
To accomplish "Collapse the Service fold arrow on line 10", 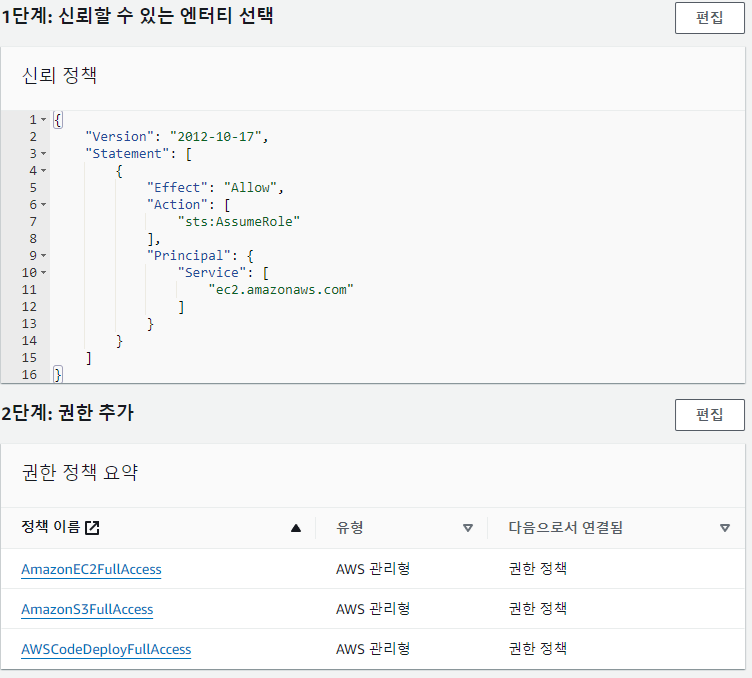I will click(x=44, y=272).
